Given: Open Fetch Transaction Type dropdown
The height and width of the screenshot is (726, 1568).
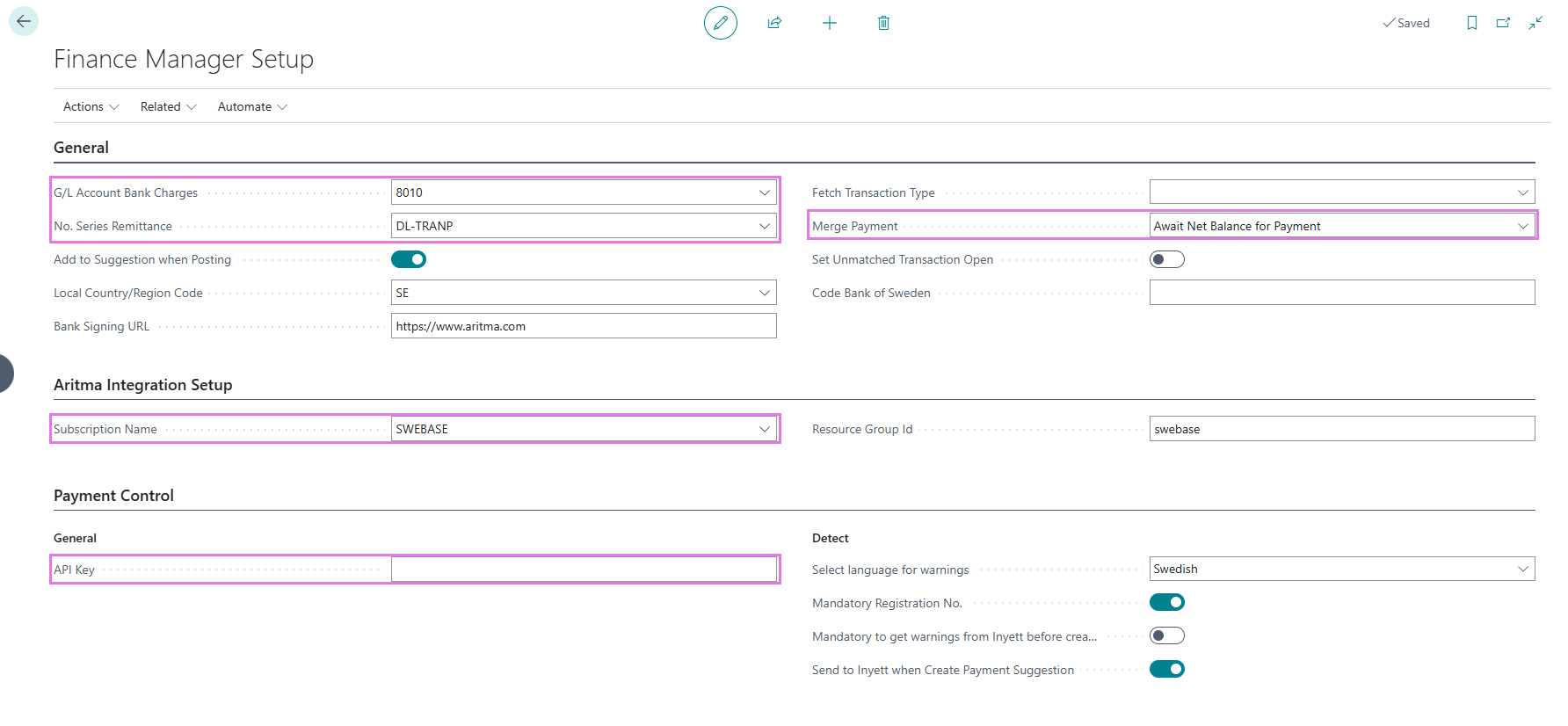Looking at the screenshot, I should [x=1523, y=192].
